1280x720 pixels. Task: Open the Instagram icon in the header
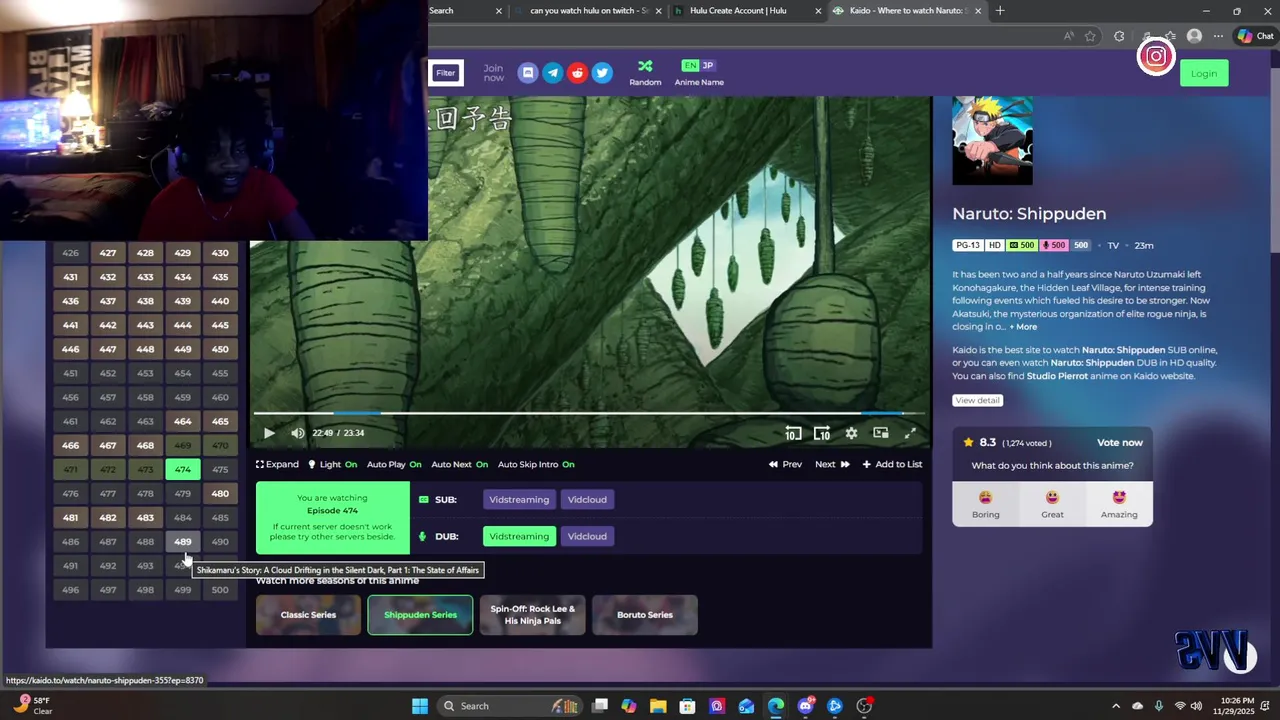[1155, 57]
